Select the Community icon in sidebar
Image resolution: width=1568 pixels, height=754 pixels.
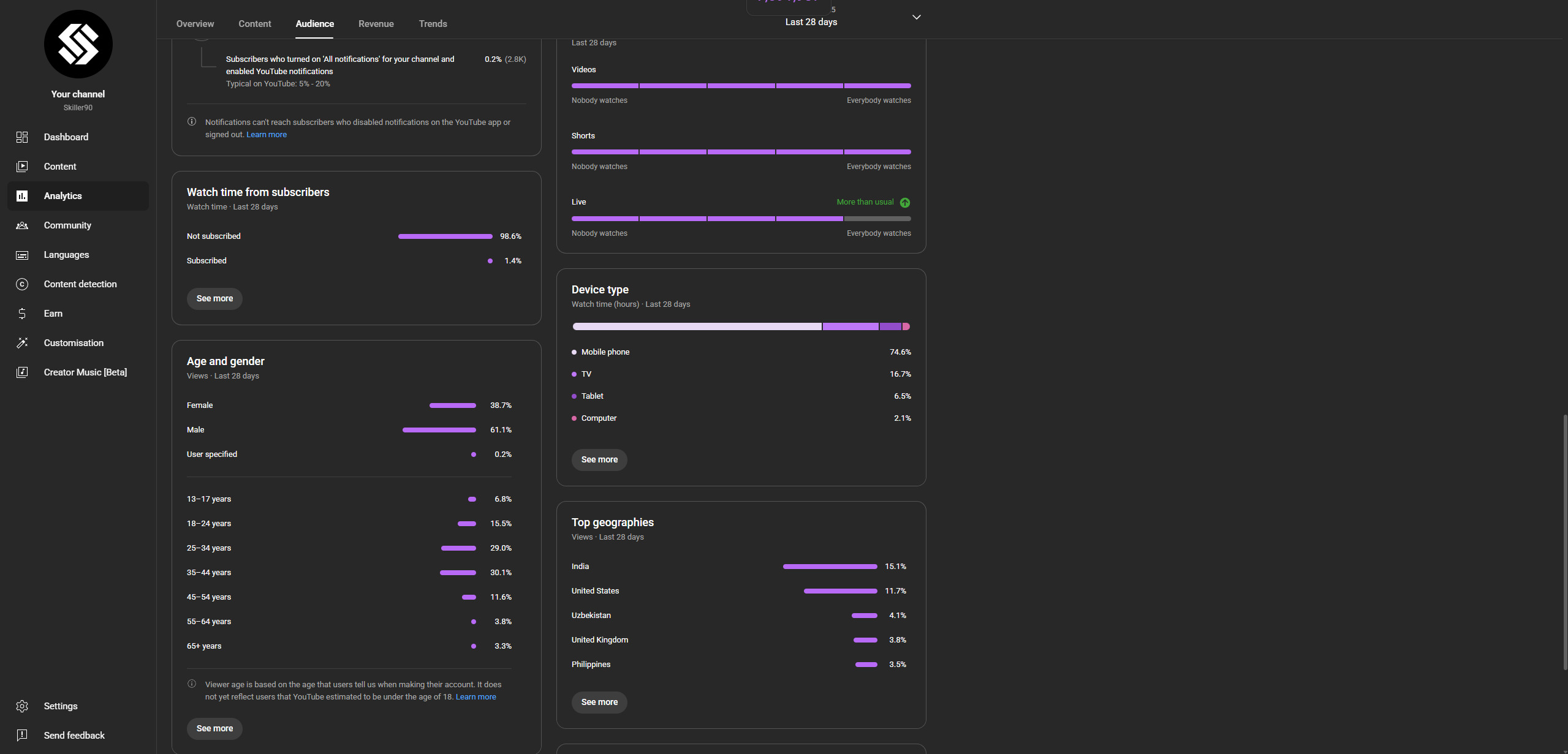(x=22, y=225)
